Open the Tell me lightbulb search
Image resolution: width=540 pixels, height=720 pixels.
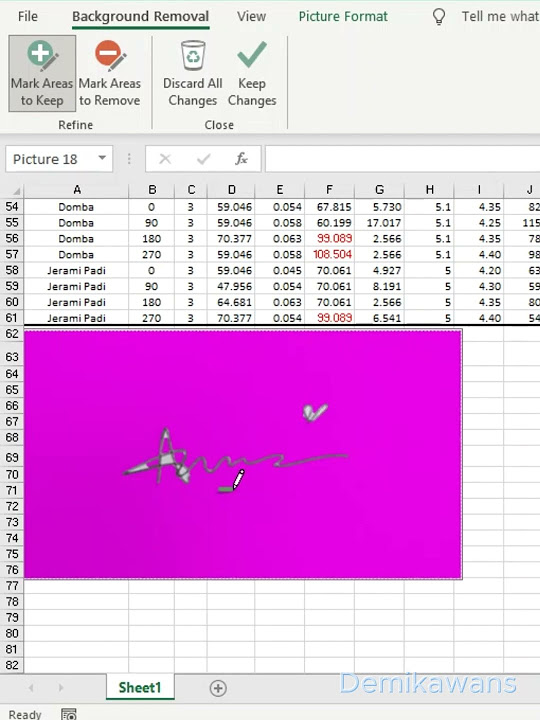(439, 17)
